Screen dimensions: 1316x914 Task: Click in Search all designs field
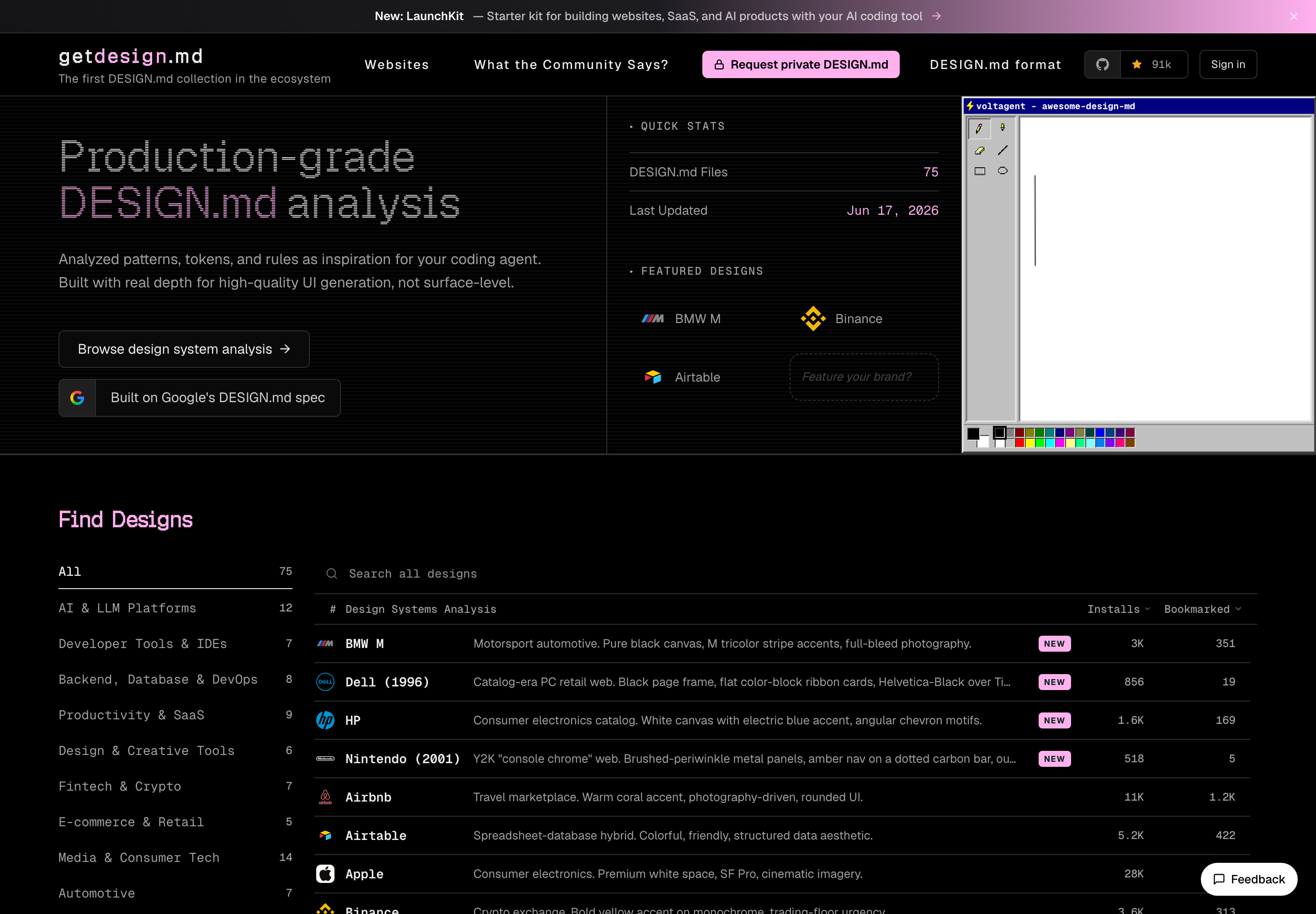(785, 573)
